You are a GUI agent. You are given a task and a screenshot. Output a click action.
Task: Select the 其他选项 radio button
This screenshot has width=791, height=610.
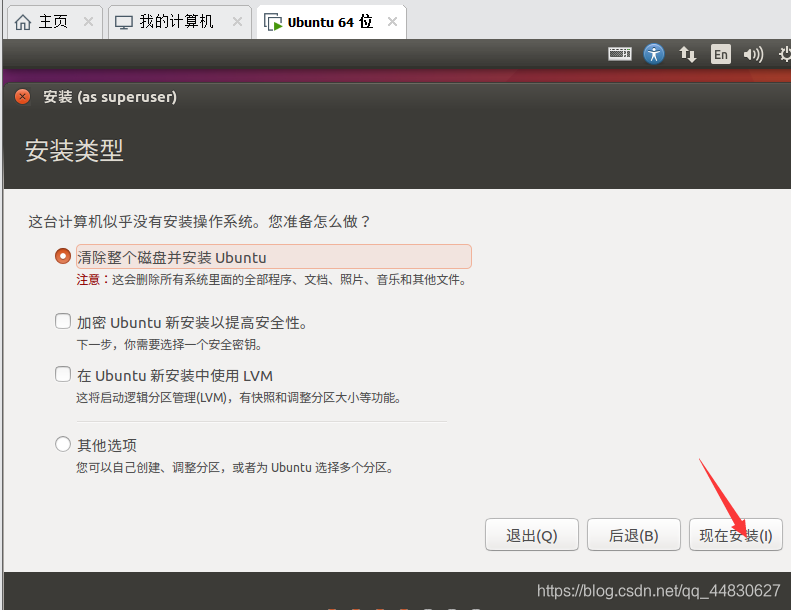[x=63, y=445]
